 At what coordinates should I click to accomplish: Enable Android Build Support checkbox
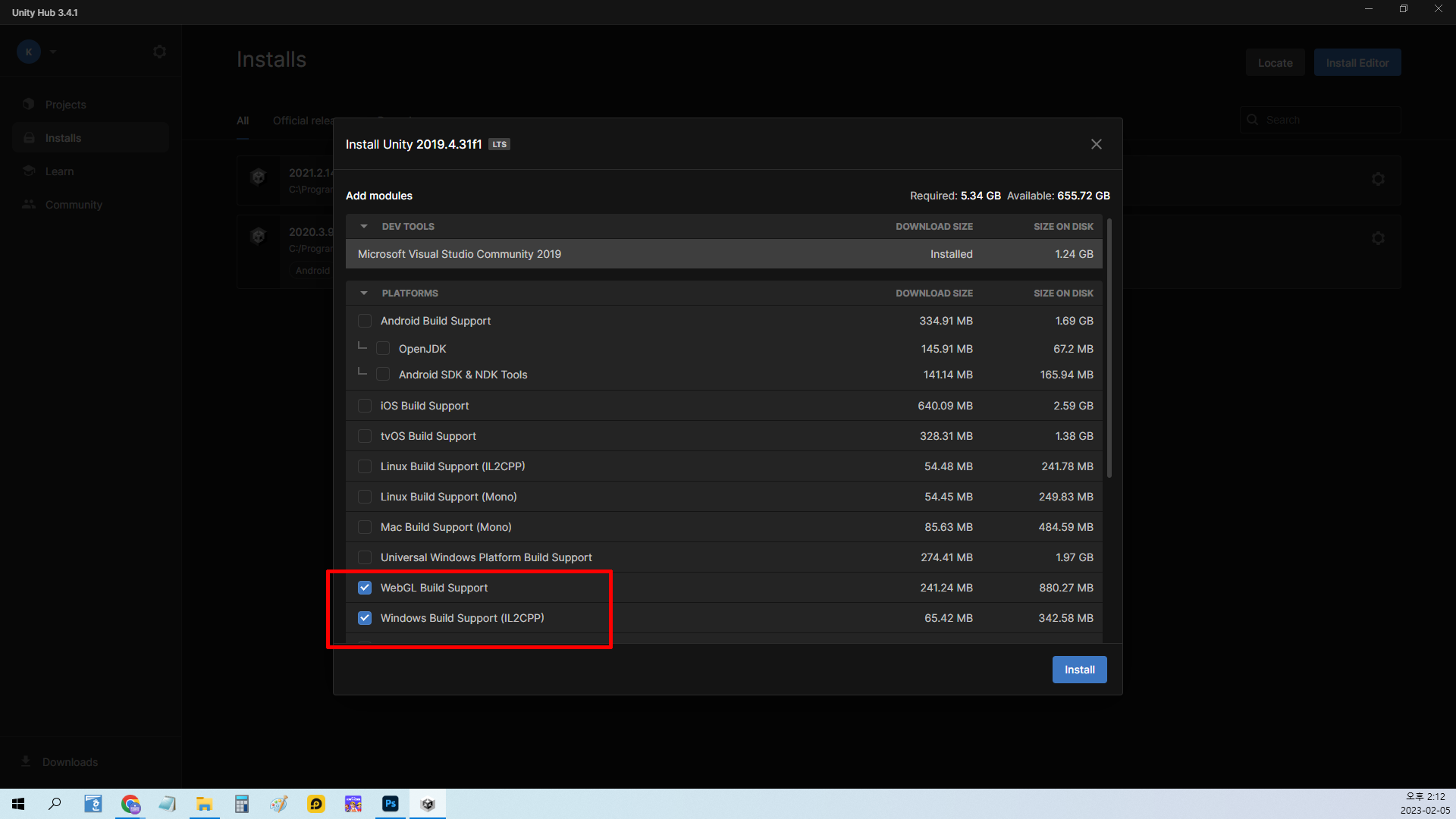point(365,321)
